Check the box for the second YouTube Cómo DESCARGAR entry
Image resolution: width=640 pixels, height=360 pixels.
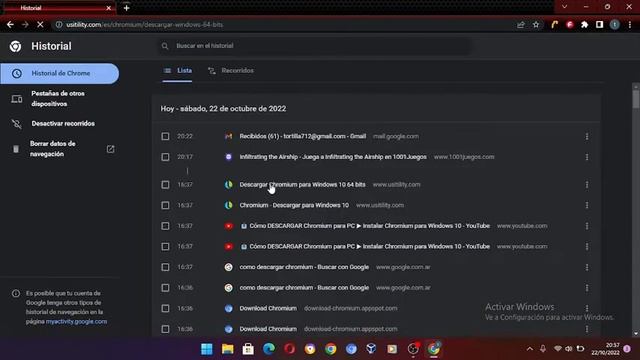[x=165, y=247]
